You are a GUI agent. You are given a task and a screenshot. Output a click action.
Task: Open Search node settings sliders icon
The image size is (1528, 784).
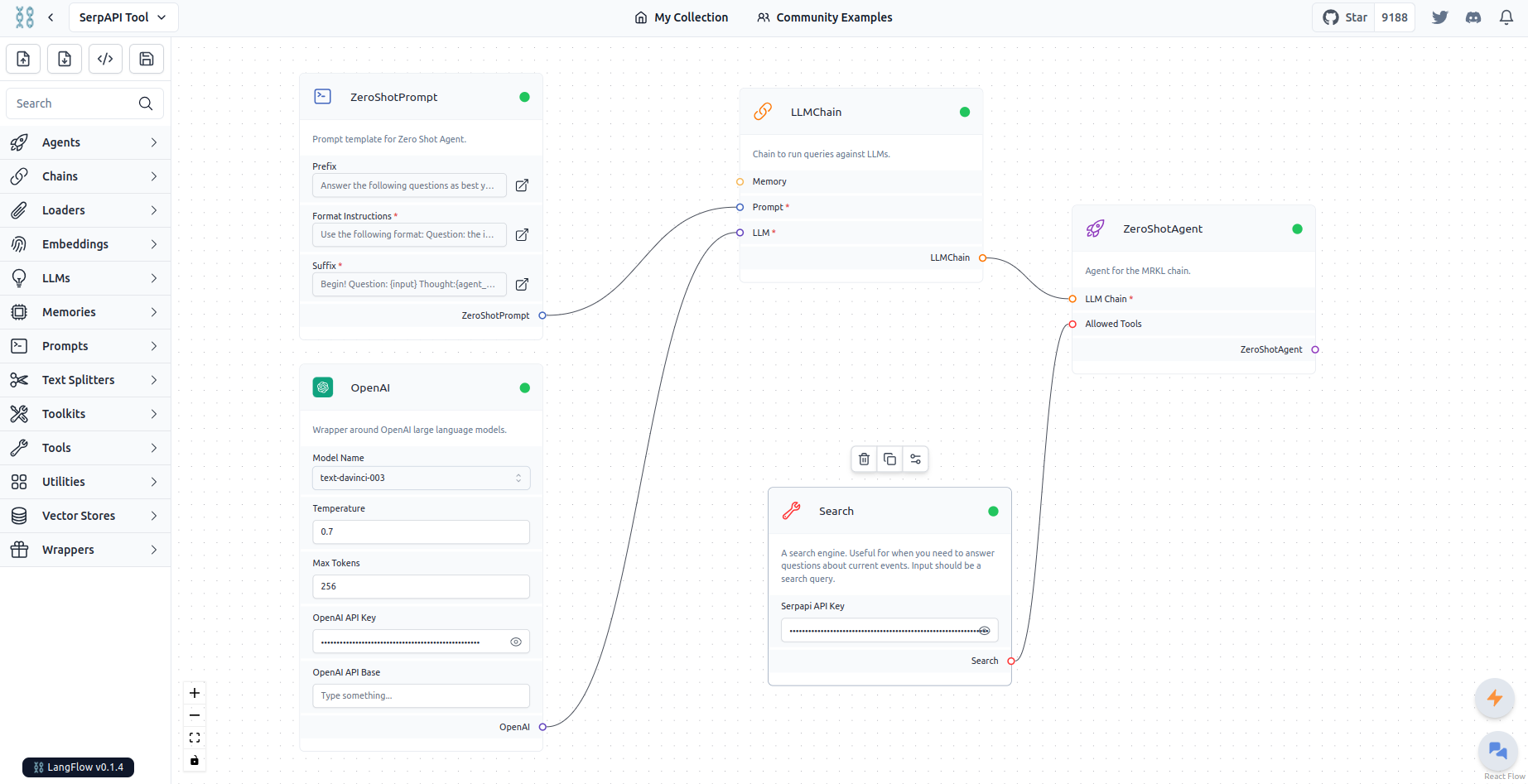(x=915, y=459)
